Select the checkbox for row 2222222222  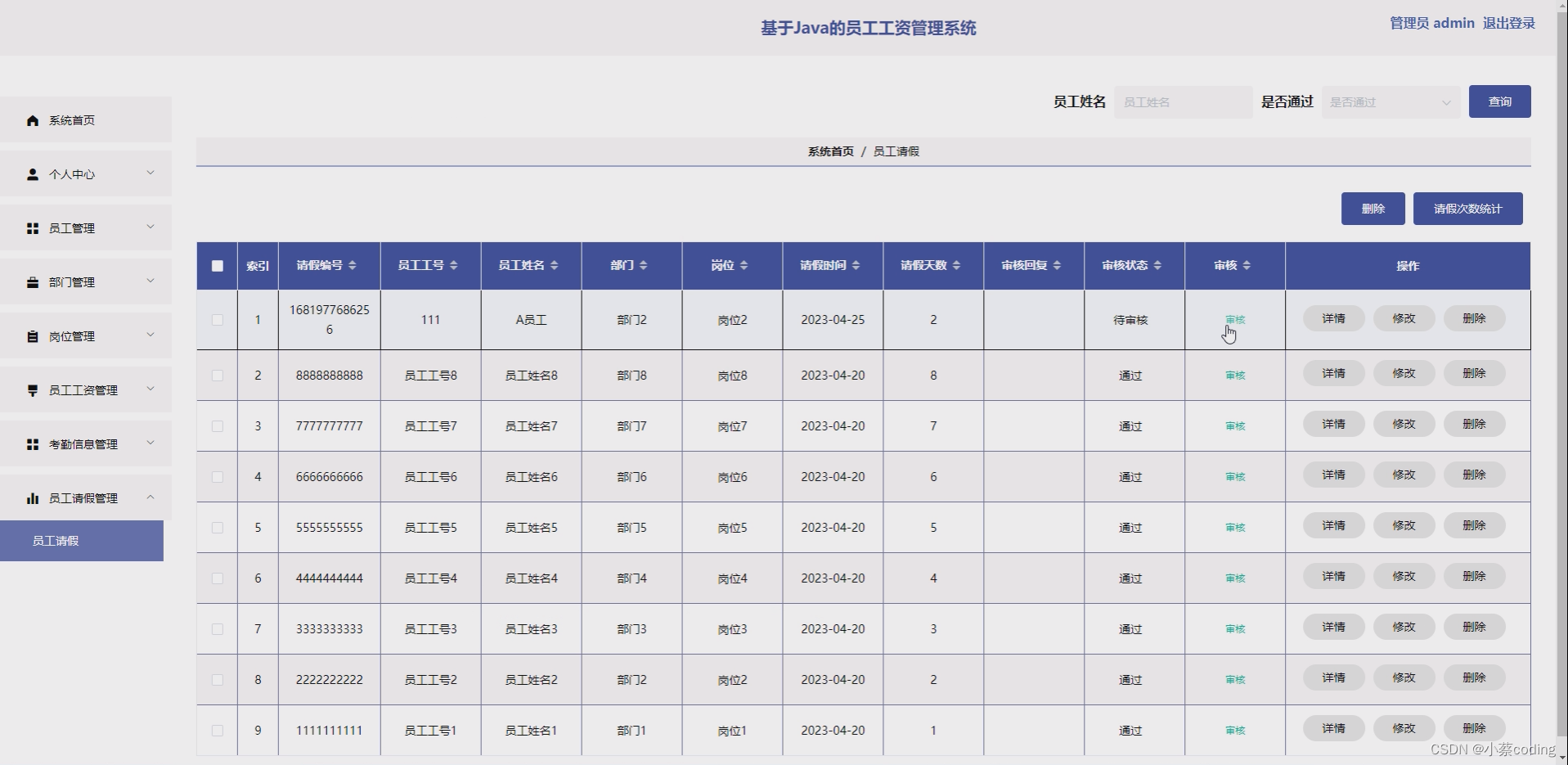point(218,680)
